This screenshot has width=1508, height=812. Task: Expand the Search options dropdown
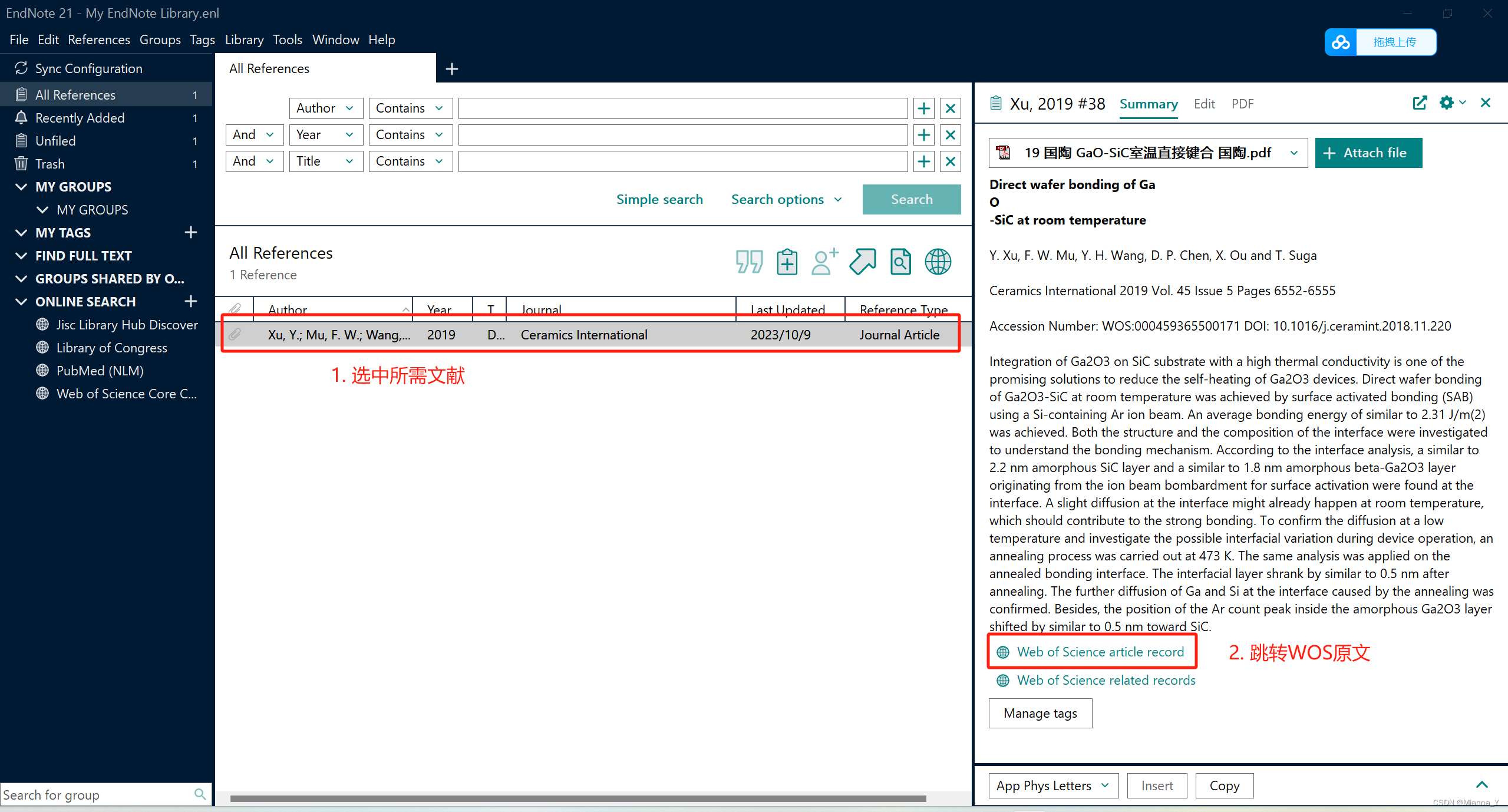point(786,199)
